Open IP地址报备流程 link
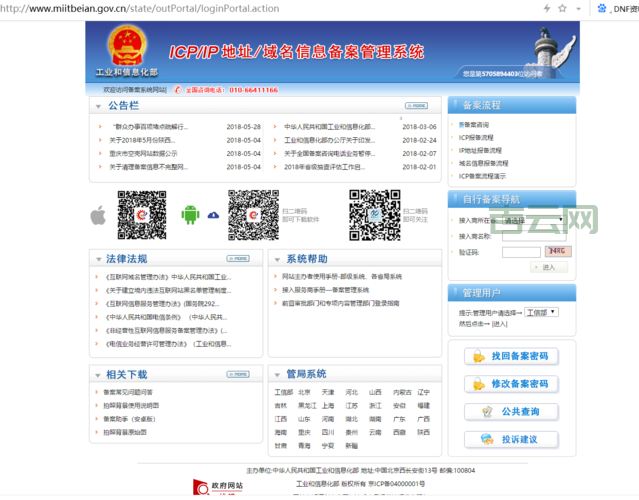 pos(480,150)
